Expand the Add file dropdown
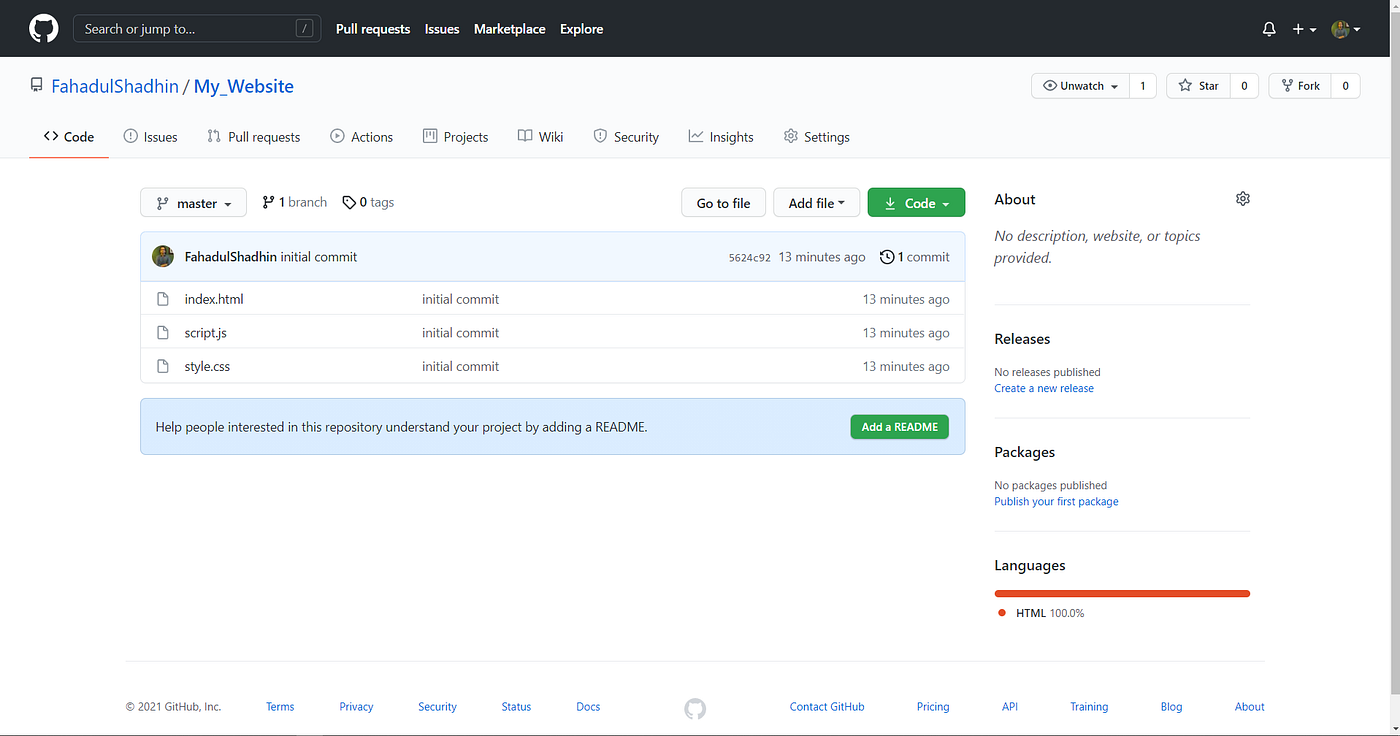 816,203
